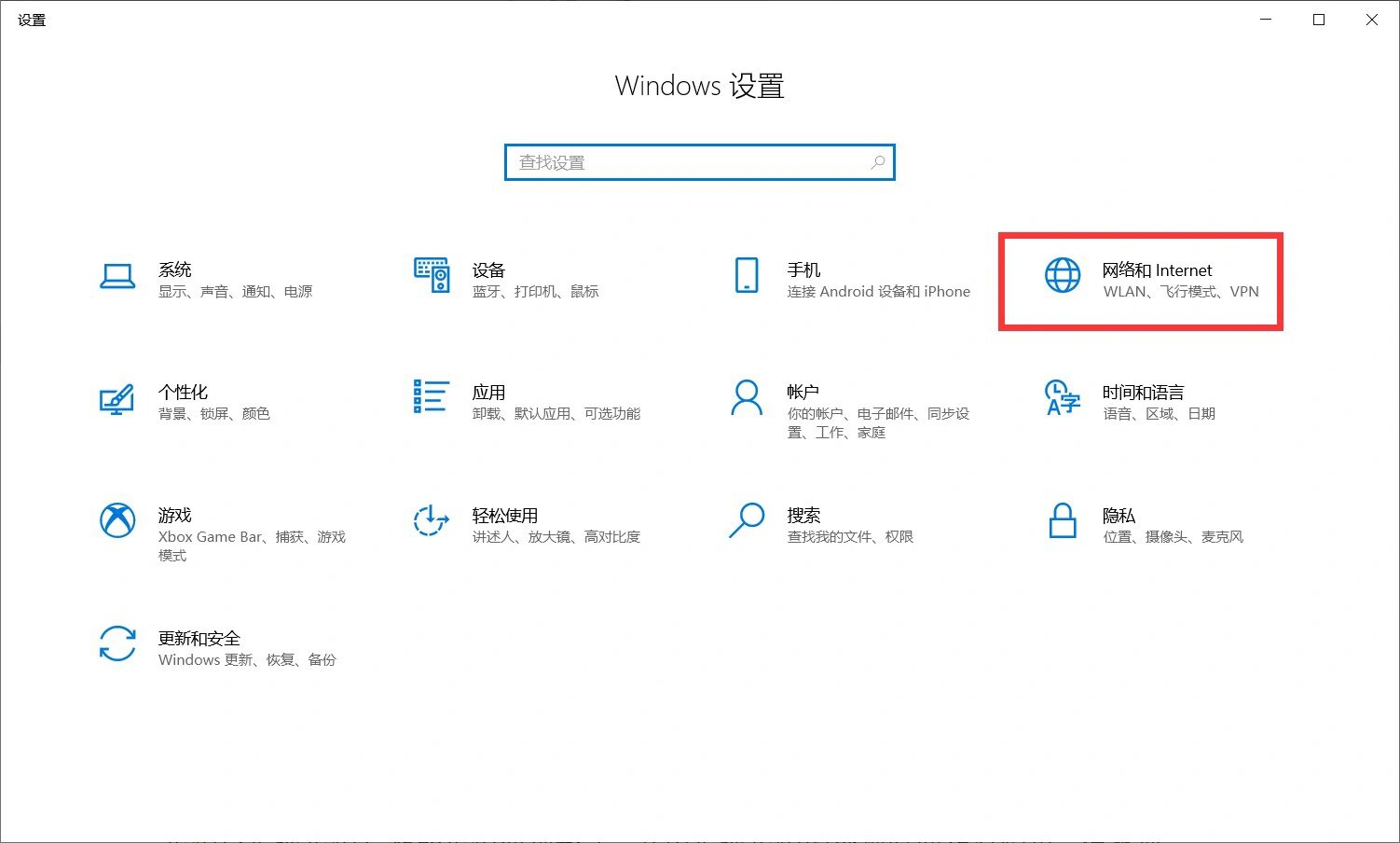1400x843 pixels.
Task: Minimize the 设置 window
Action: 1266,20
